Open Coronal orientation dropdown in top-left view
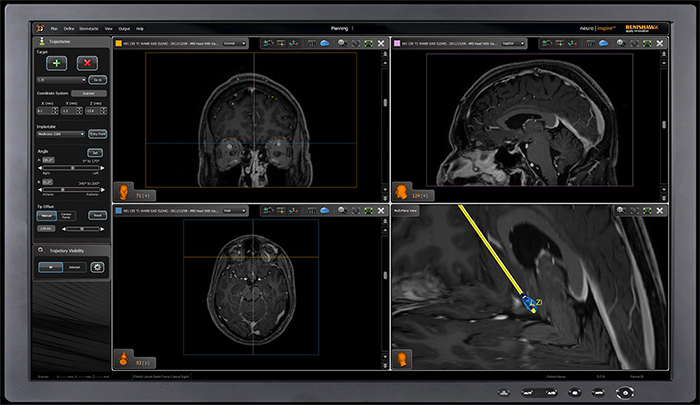The image size is (700, 405). (232, 43)
